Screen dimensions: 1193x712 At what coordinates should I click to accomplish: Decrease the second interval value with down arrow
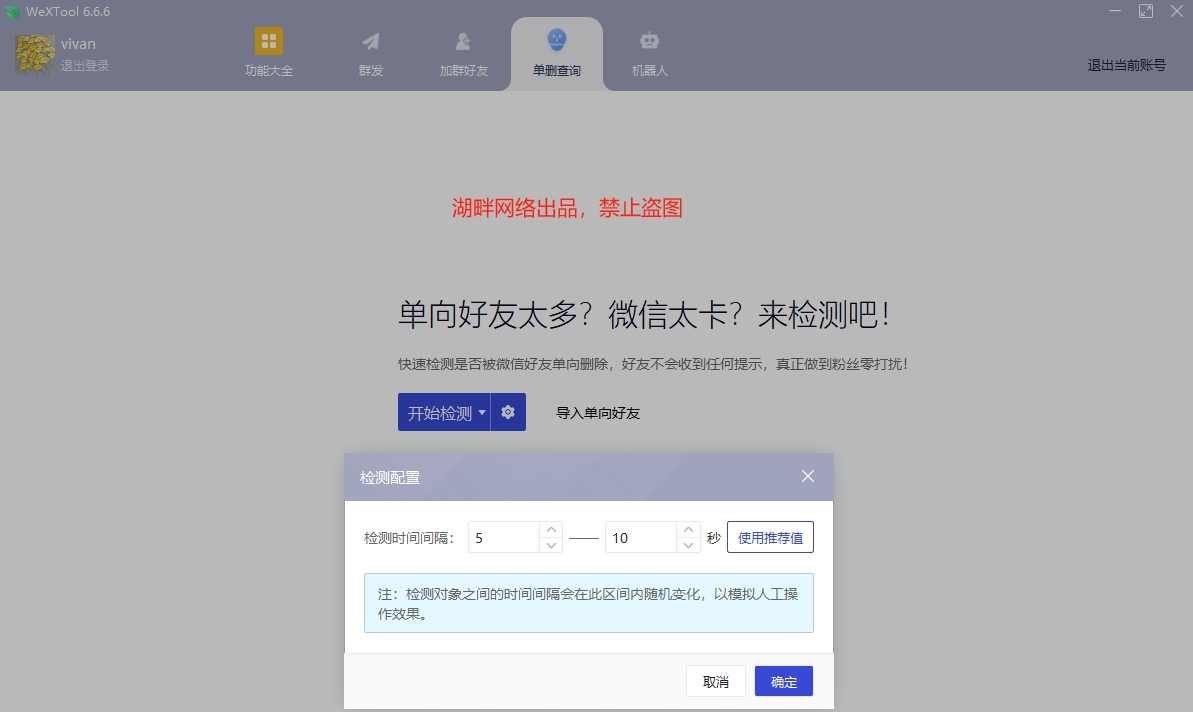[x=688, y=544]
